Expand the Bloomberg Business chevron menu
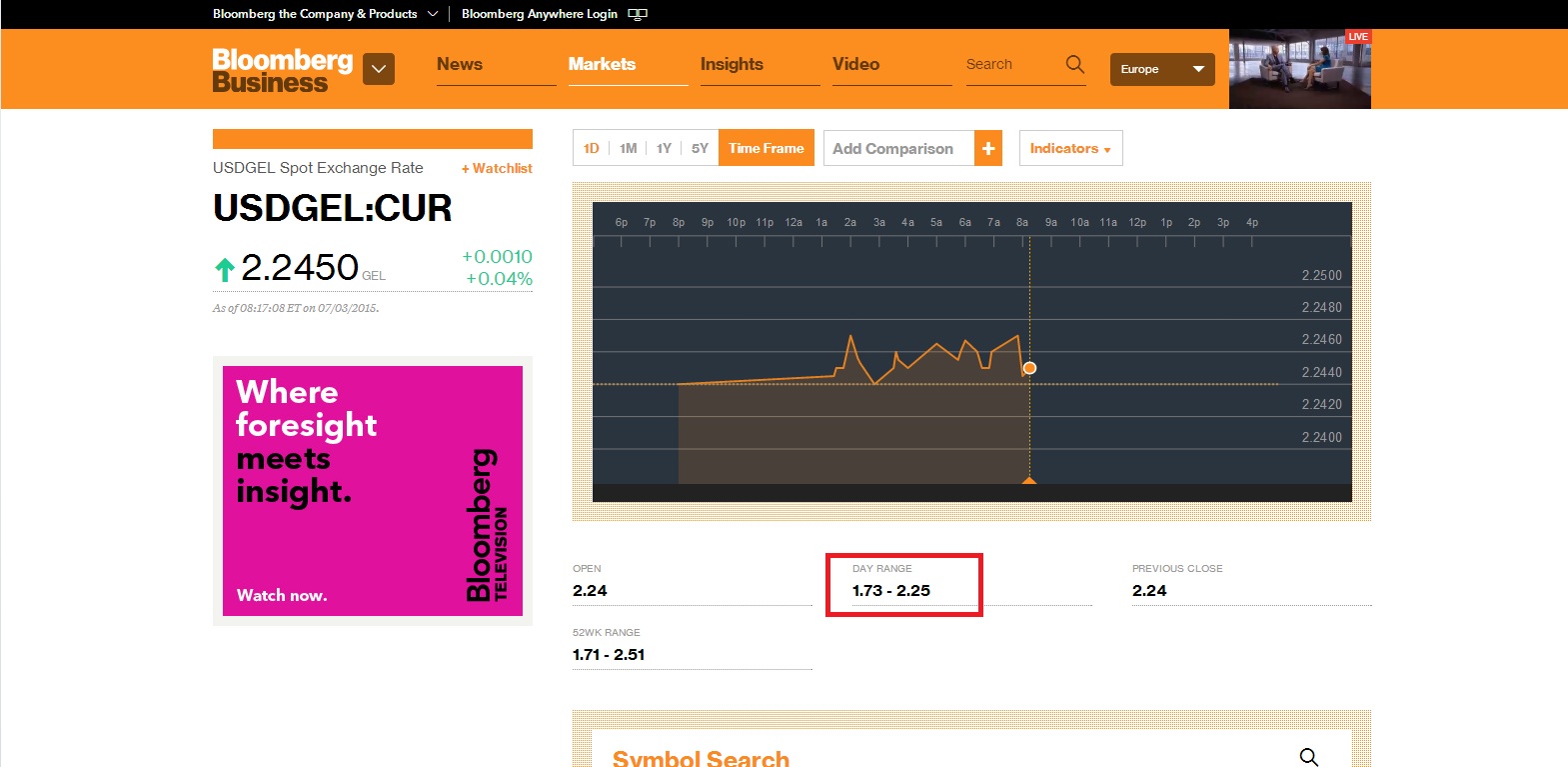This screenshot has height=767, width=1568. click(379, 69)
